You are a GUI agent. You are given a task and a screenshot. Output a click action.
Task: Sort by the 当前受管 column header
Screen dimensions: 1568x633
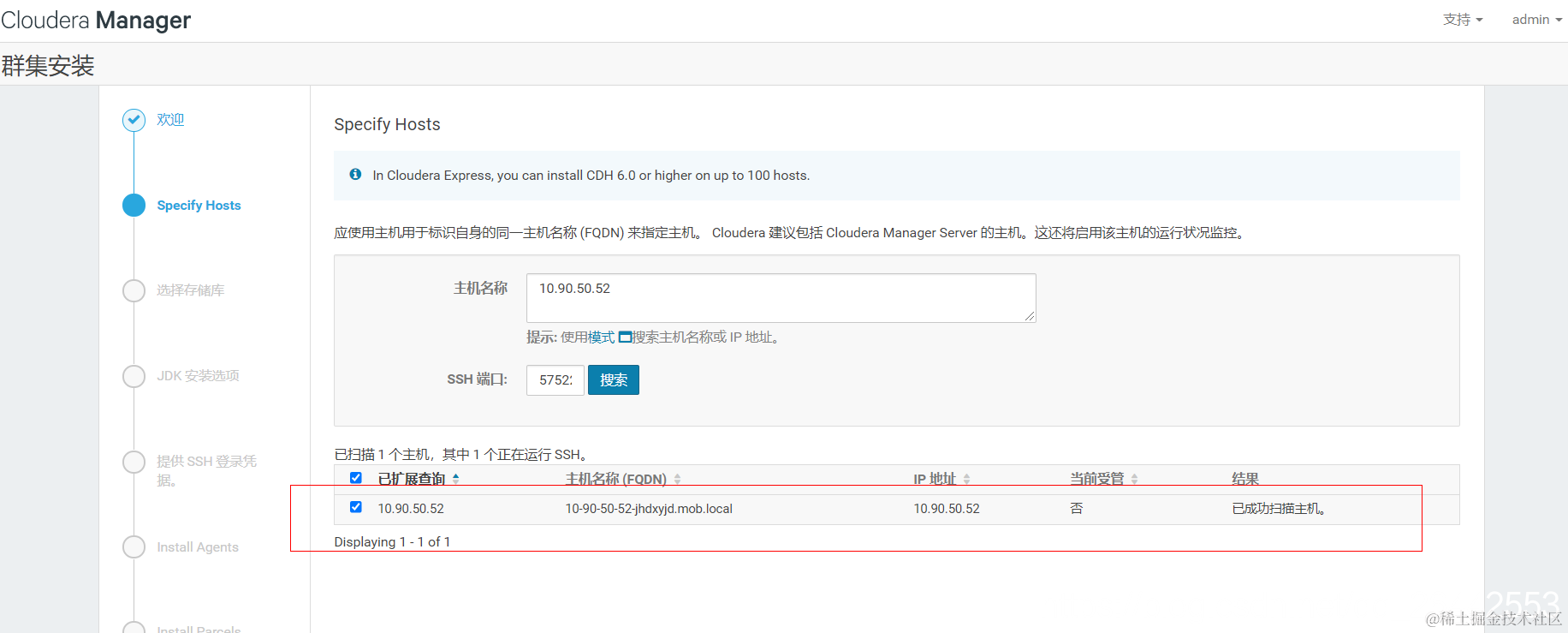[x=1097, y=480]
